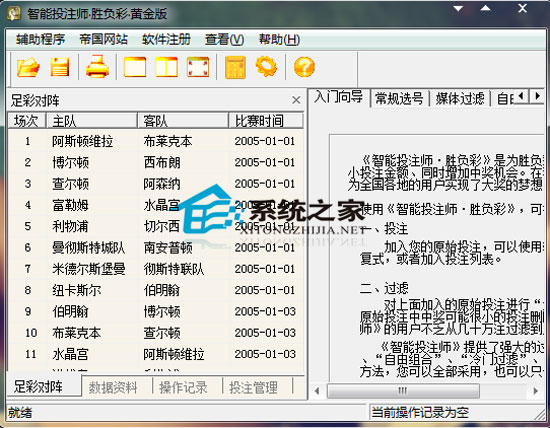Open help via the question mark icon
This screenshot has height=428, width=550.
pos(304,67)
